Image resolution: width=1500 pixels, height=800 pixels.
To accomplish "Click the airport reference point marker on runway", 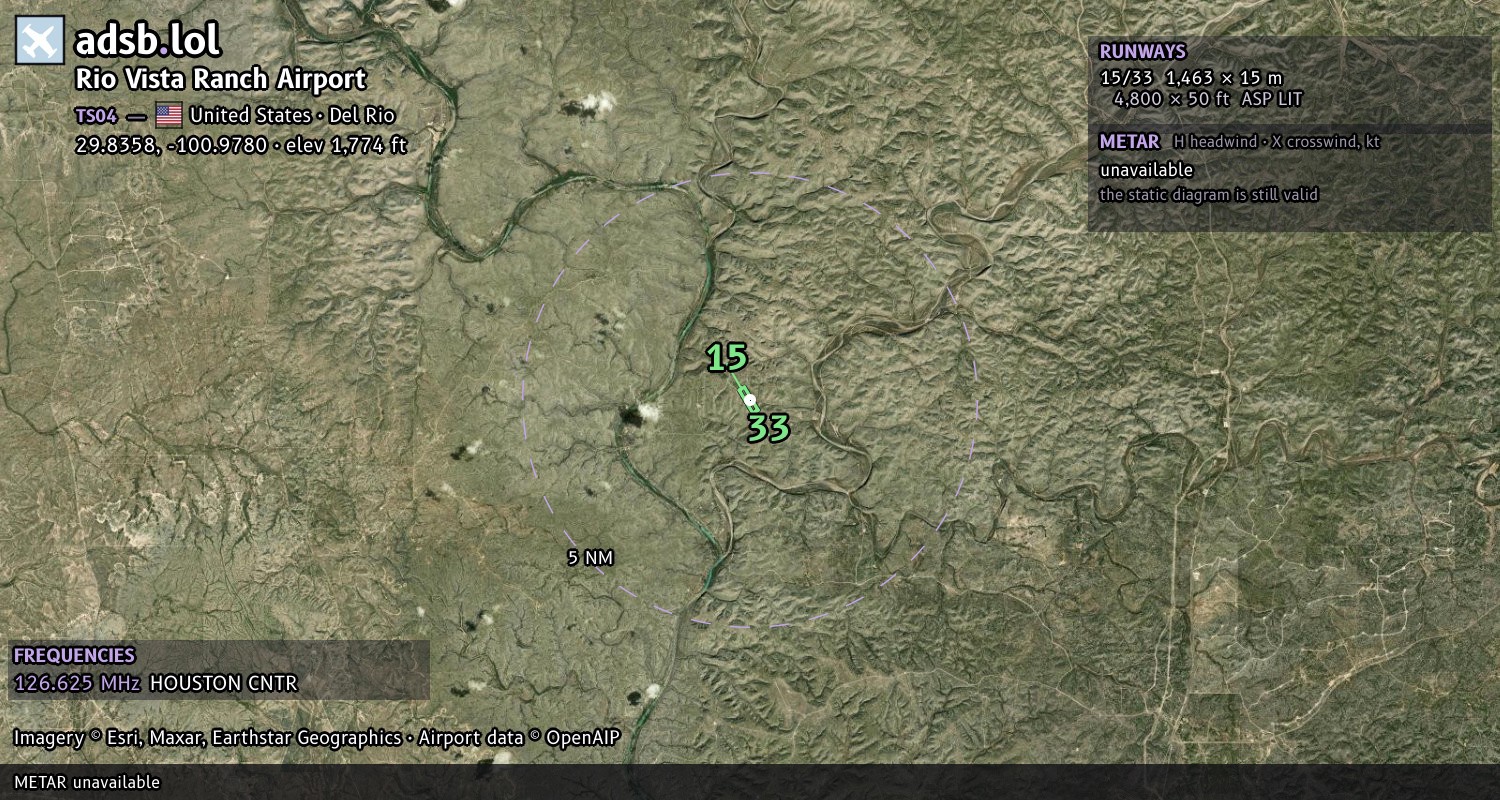I will pyautogui.click(x=750, y=400).
